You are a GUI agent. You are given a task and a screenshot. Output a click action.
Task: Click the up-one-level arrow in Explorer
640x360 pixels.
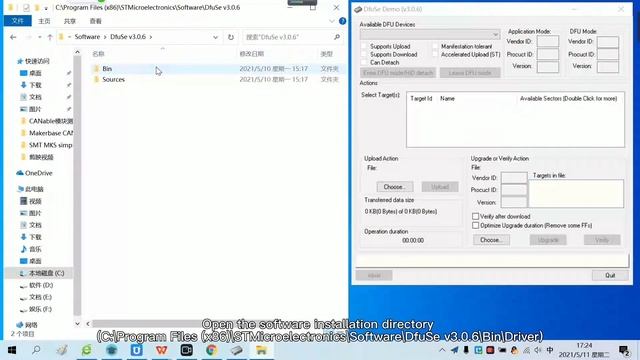[x=50, y=37]
